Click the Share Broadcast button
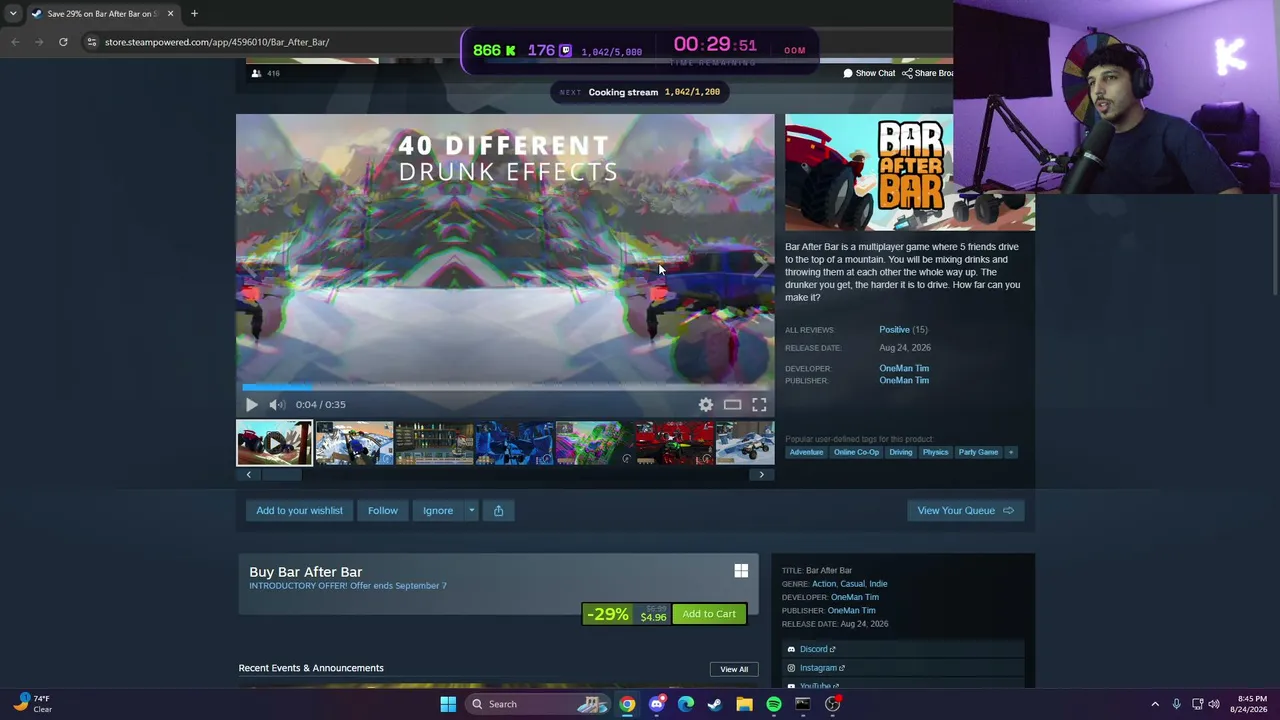The image size is (1280, 720). coord(927,73)
